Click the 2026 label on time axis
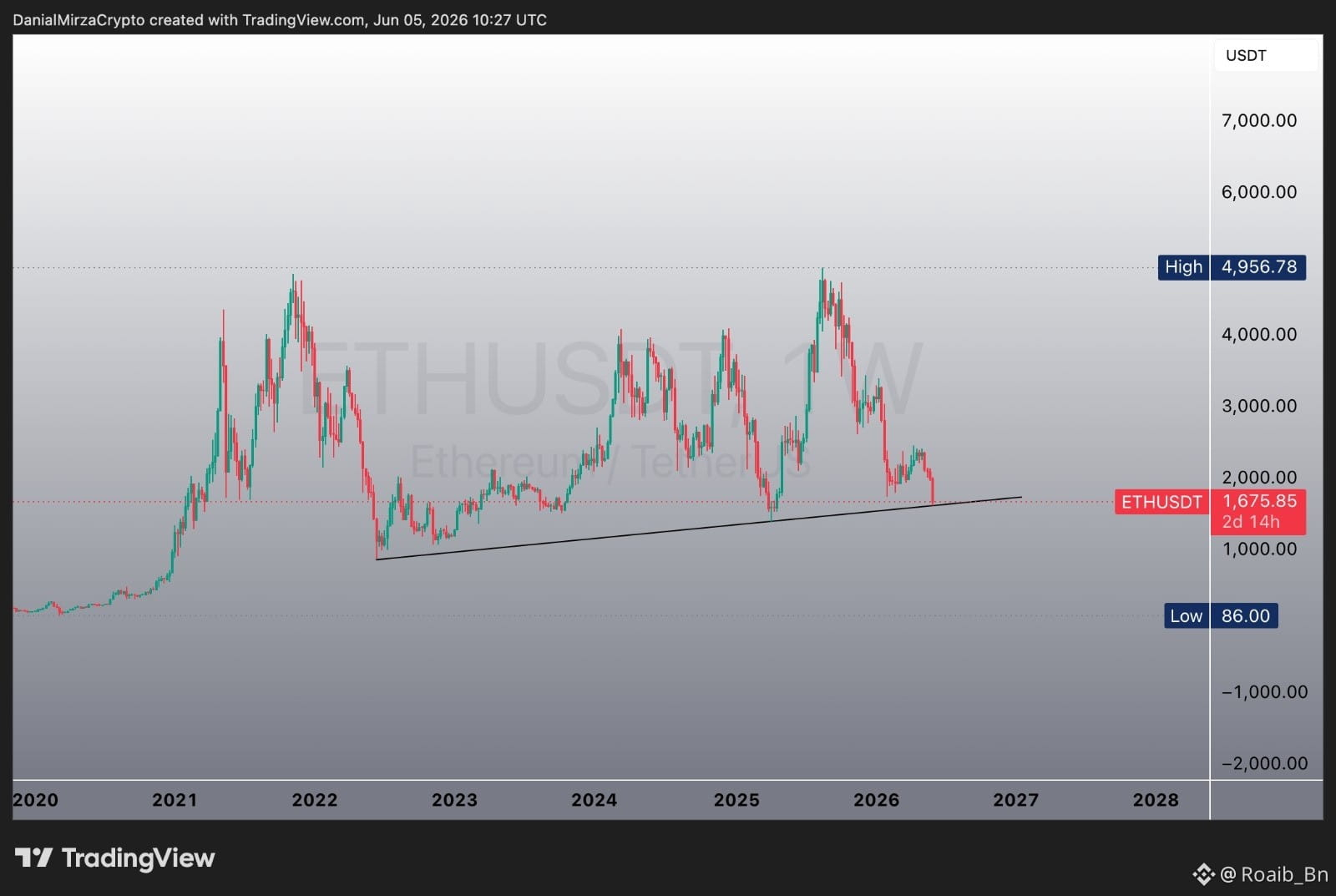 tap(876, 800)
